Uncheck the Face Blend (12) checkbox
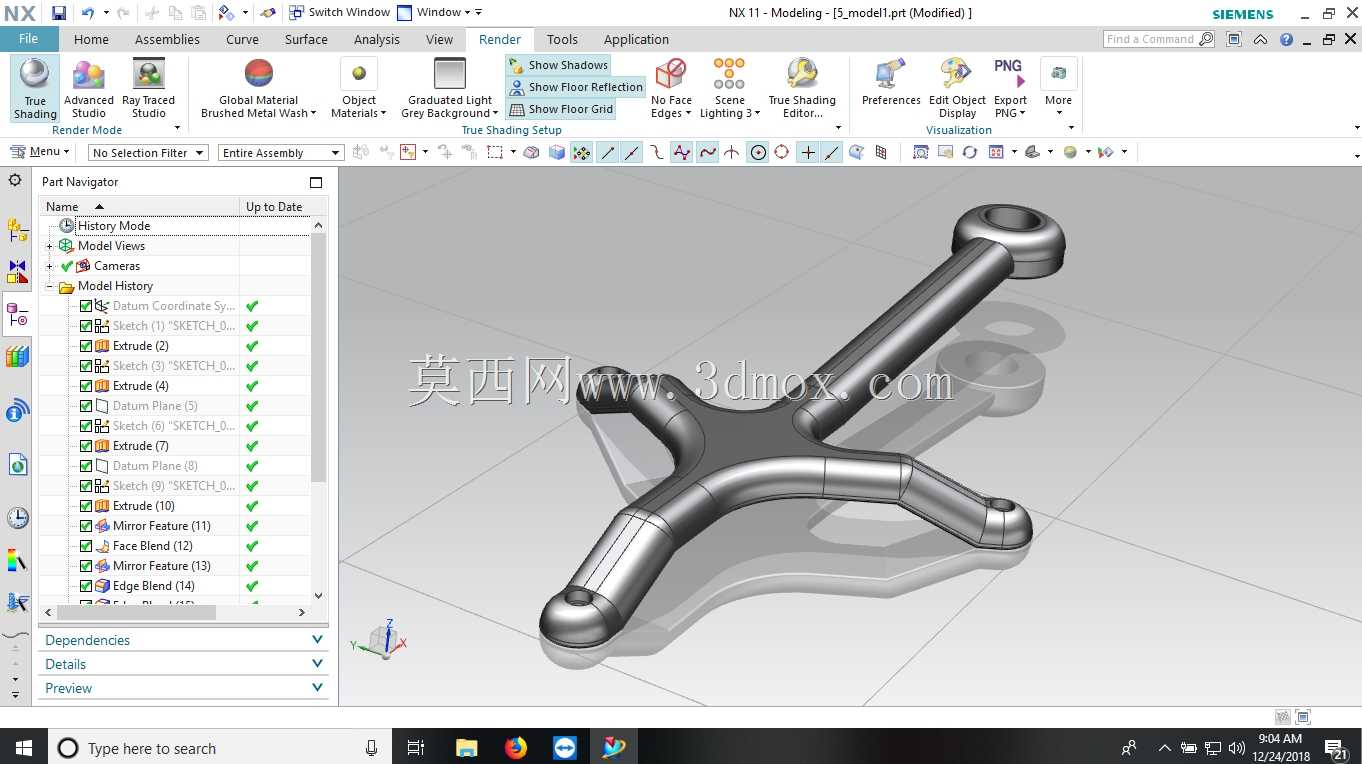The height and width of the screenshot is (764, 1362). point(86,546)
